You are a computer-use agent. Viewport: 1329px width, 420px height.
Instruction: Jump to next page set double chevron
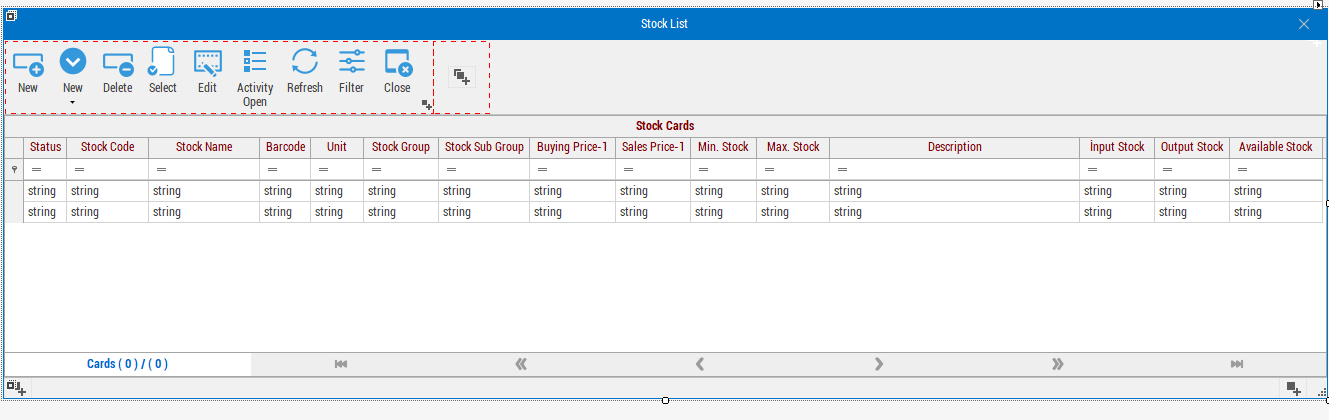point(1058,364)
